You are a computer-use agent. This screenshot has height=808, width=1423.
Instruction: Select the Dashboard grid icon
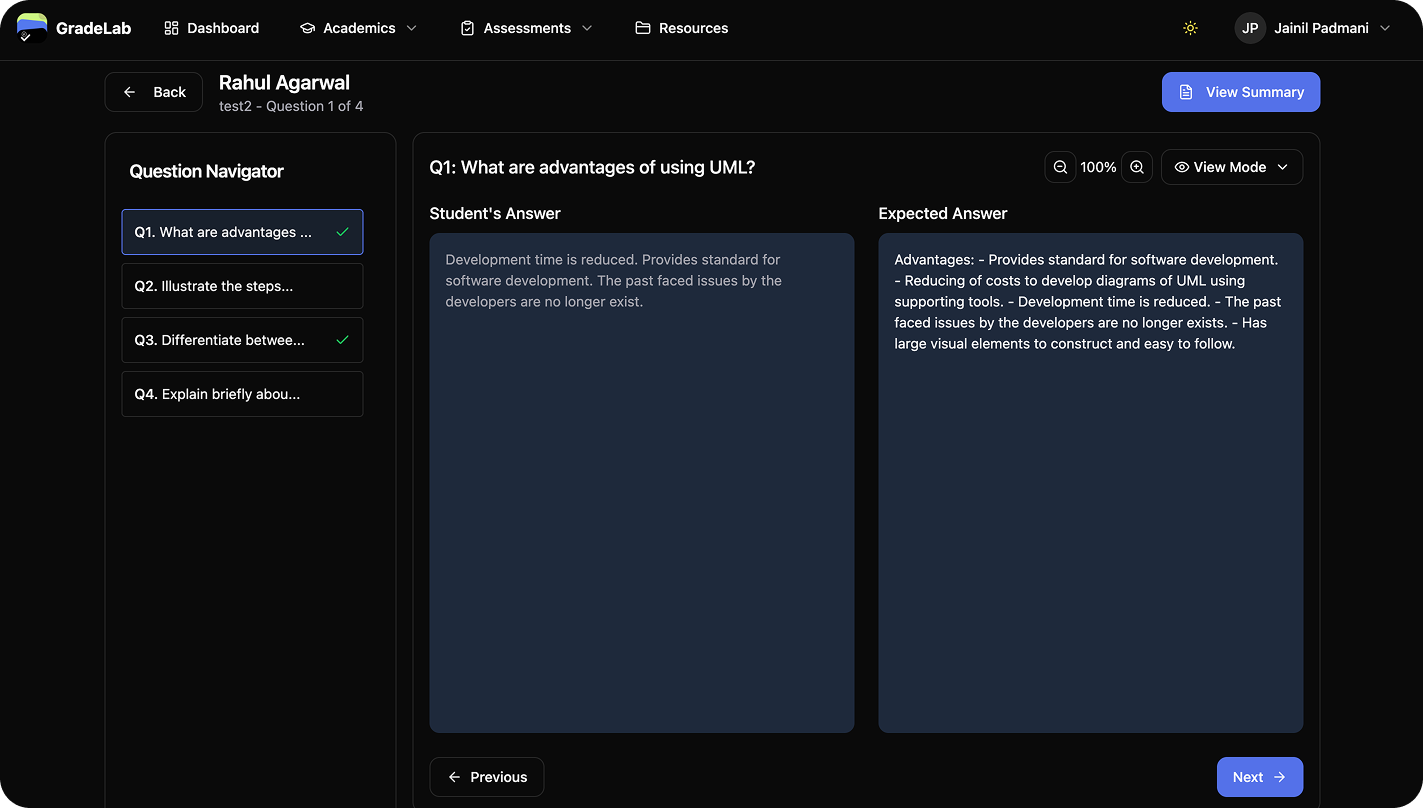[x=170, y=28]
